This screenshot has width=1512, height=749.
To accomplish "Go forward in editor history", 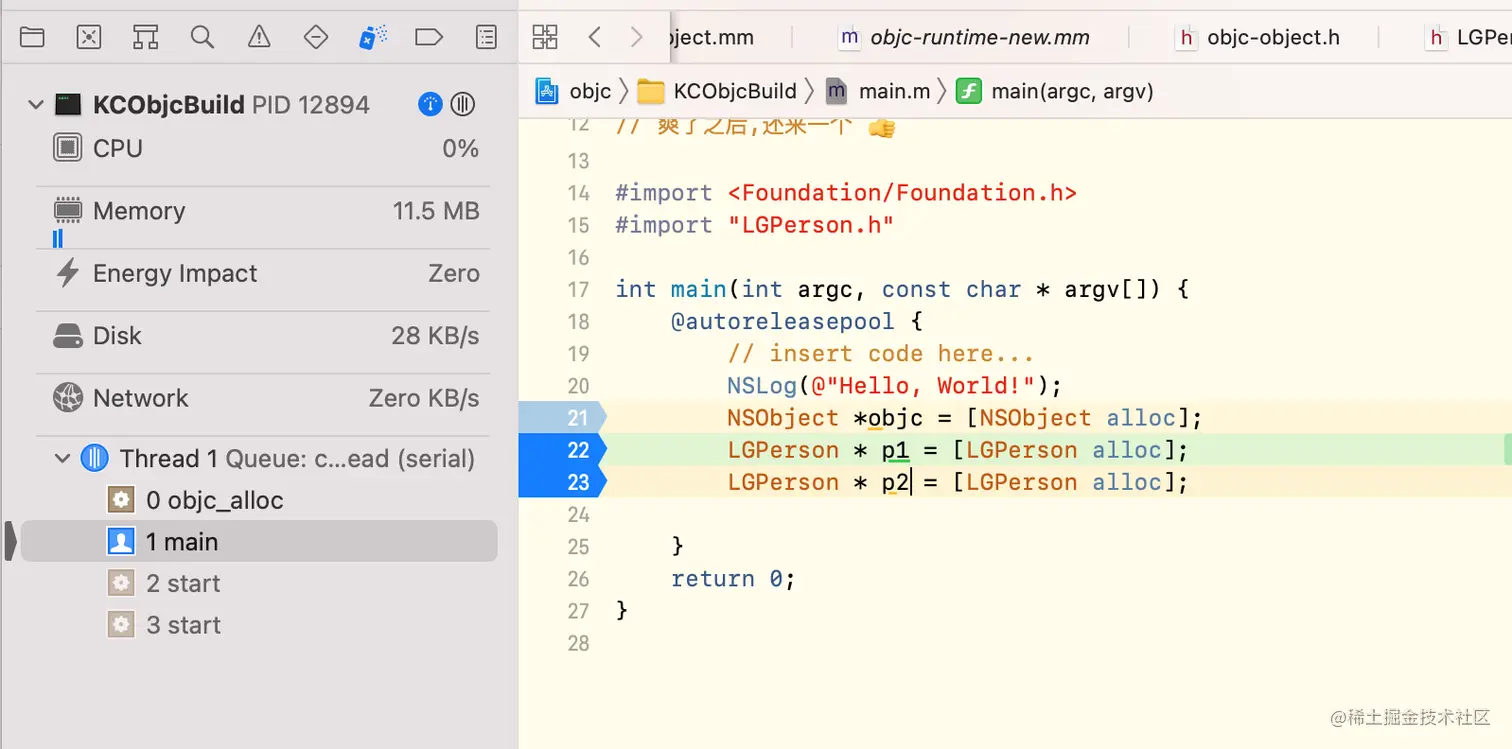I will pos(636,37).
